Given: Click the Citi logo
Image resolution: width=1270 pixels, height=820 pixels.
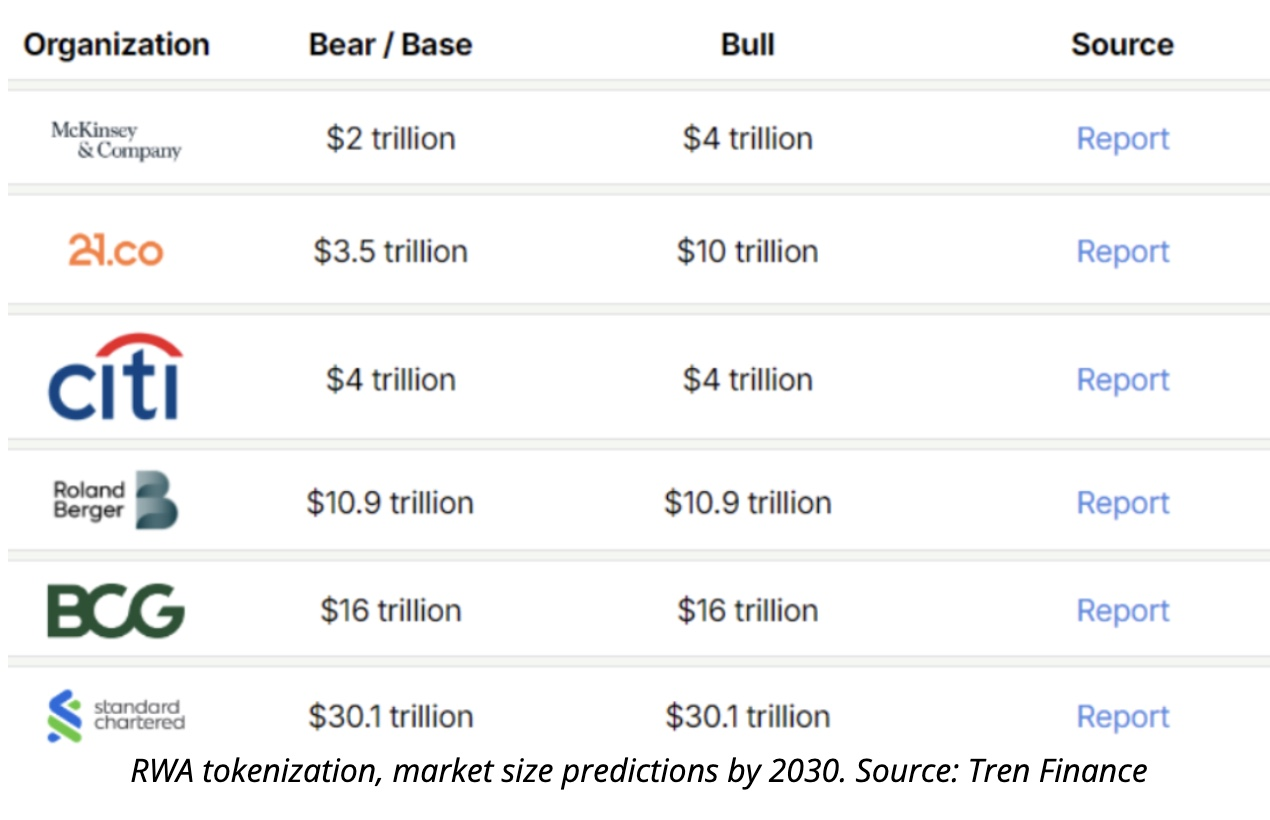Looking at the screenshot, I should [116, 378].
